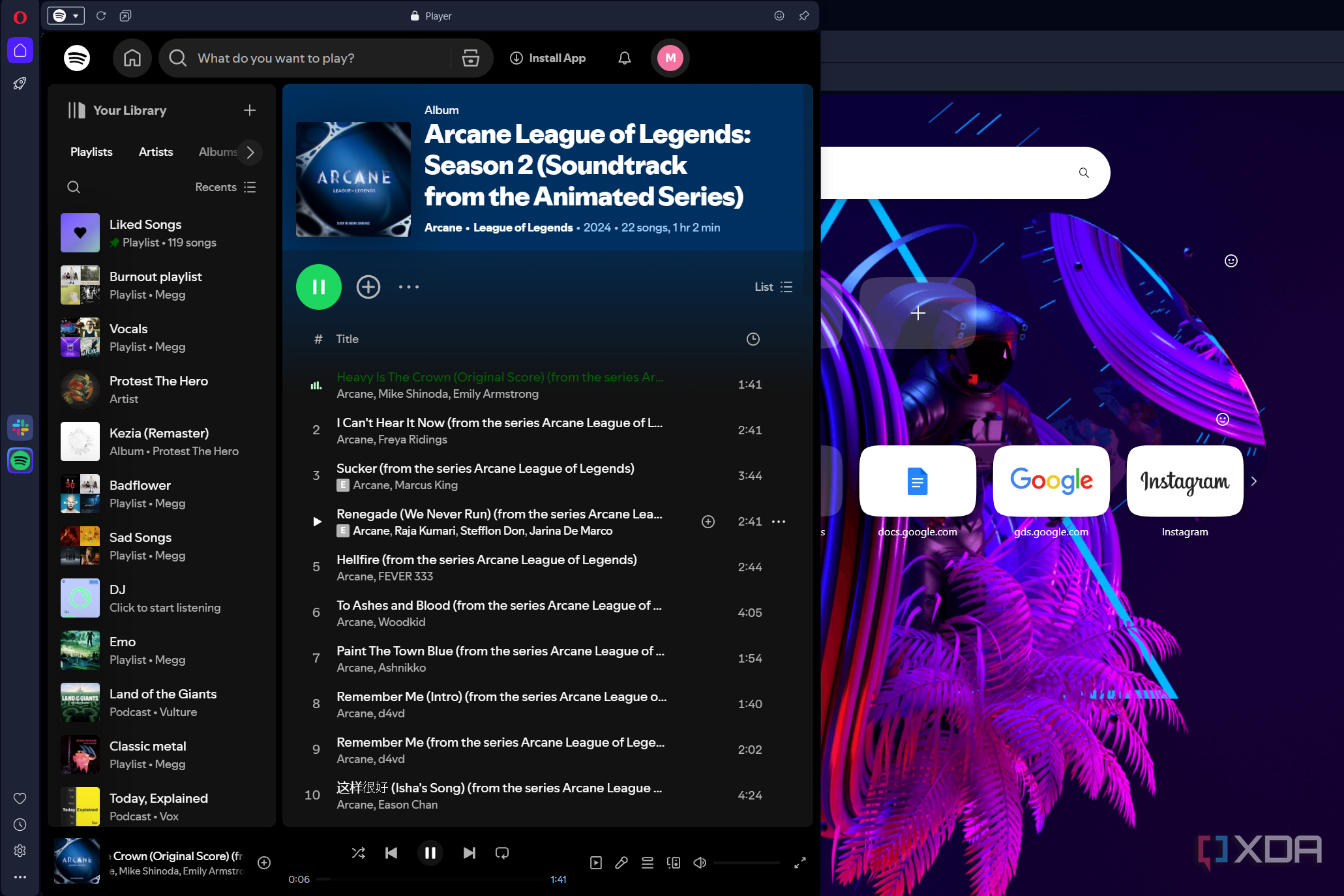Reload the Player panel

[101, 16]
